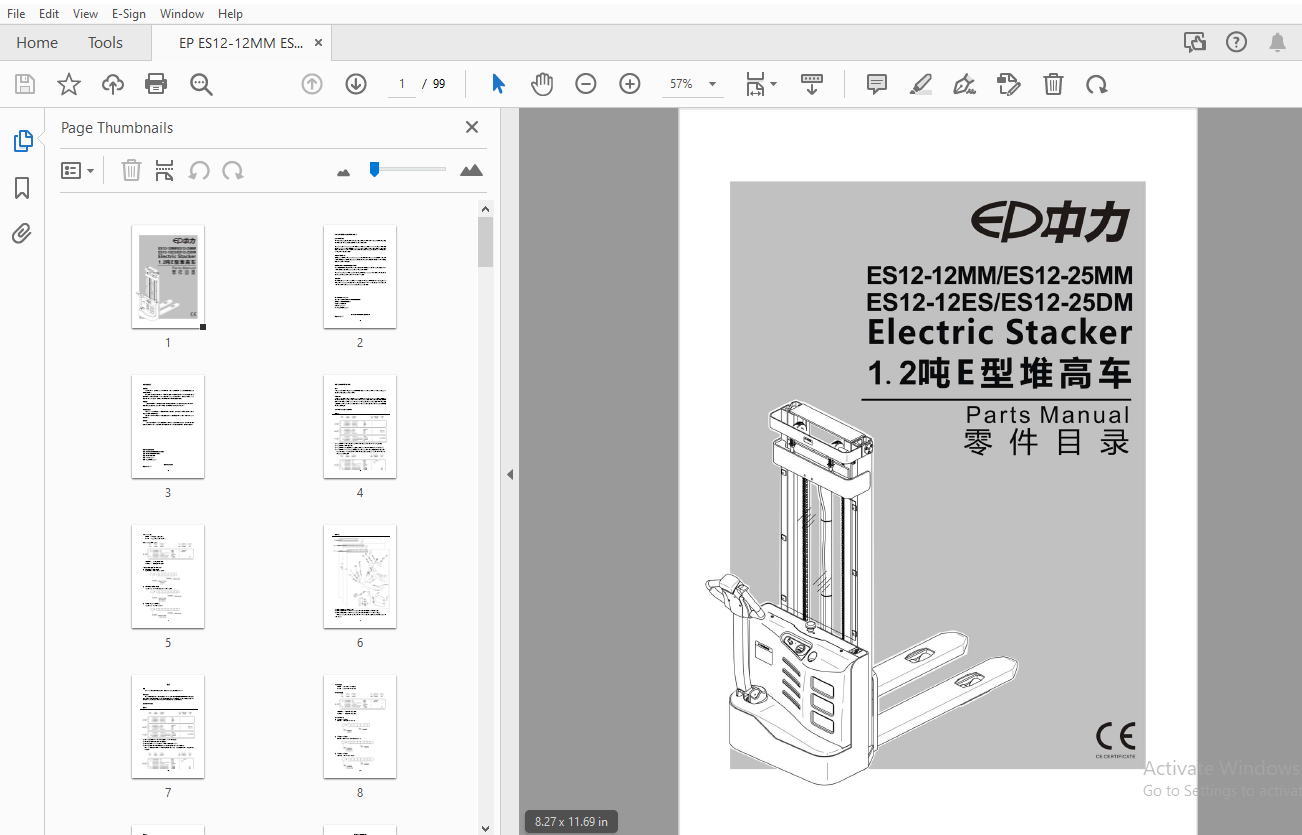Screen dimensions: 1302x835
Task: Open the Edit menu
Action: tap(49, 13)
